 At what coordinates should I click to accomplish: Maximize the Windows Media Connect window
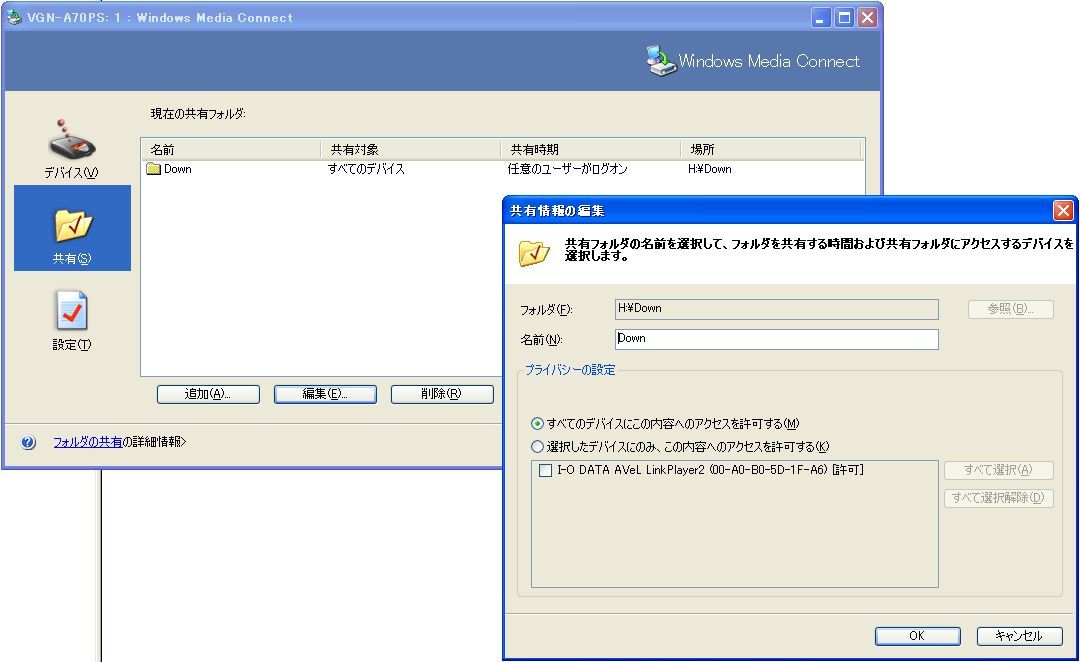pos(844,18)
